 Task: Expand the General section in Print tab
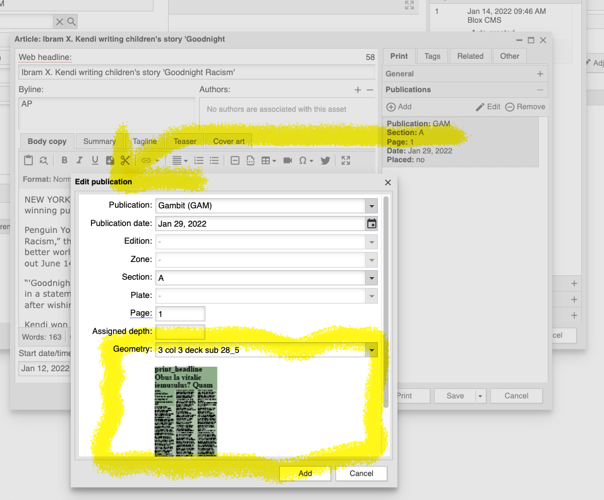tap(540, 74)
